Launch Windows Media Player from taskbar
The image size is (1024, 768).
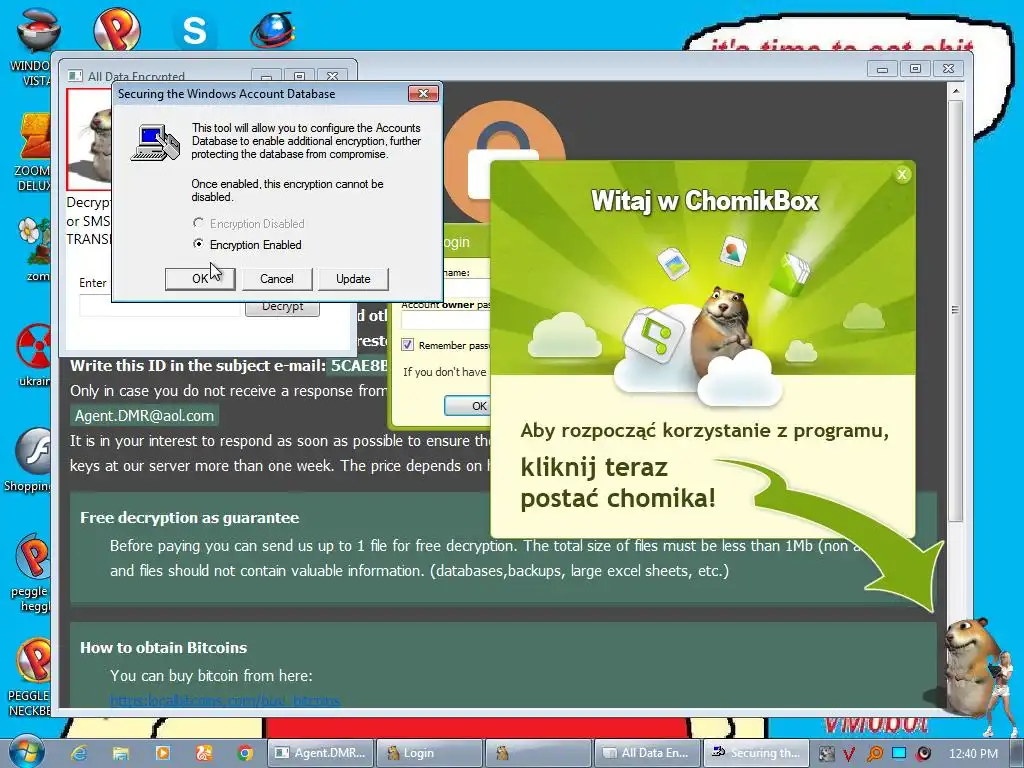pos(163,753)
